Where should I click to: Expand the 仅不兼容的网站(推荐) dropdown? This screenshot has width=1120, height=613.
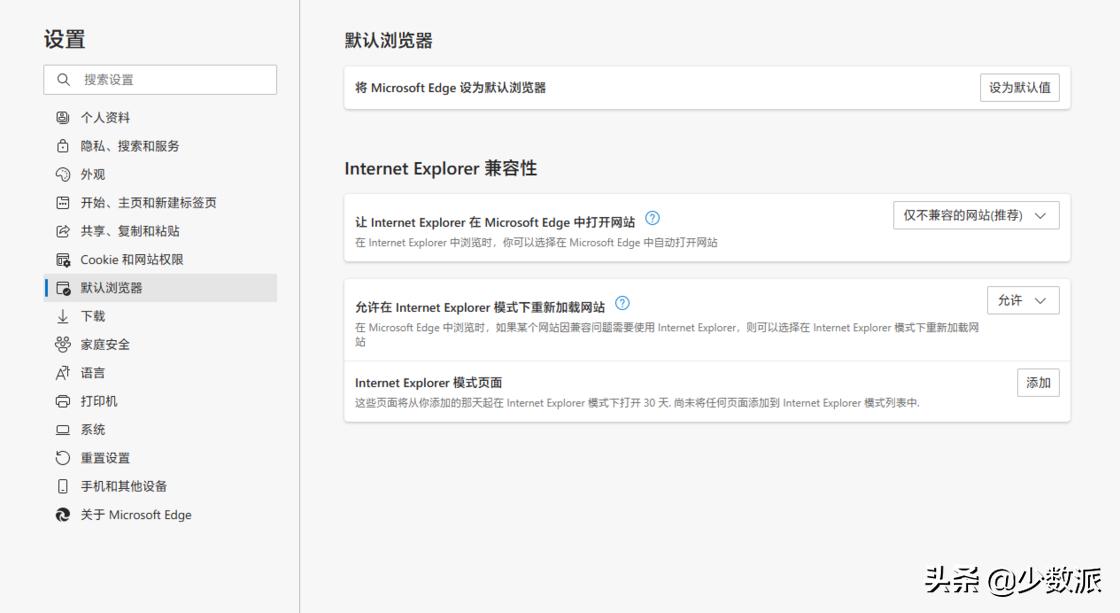pos(975,214)
